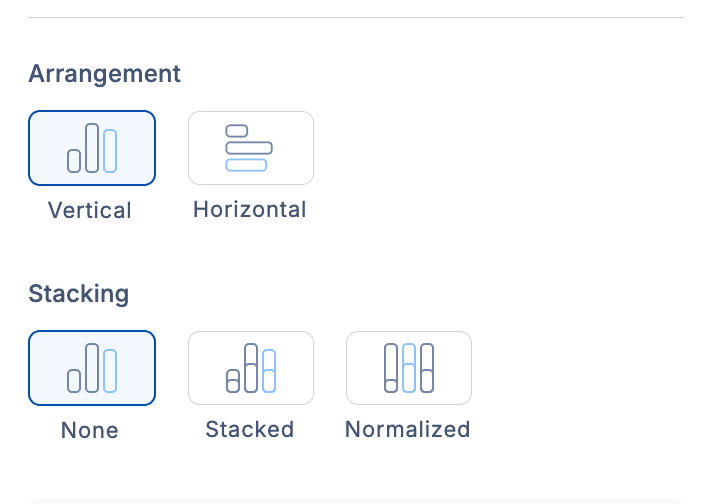Click the Normalized text label
The image size is (710, 504).
[x=407, y=430]
